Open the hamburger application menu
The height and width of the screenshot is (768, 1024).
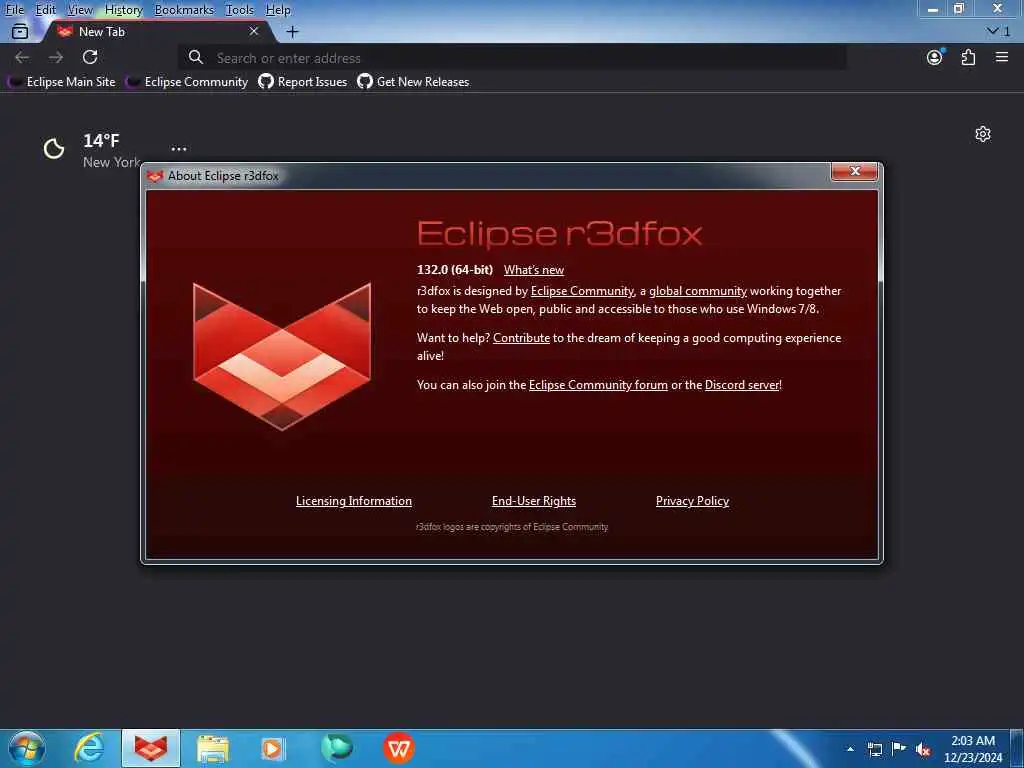1002,57
